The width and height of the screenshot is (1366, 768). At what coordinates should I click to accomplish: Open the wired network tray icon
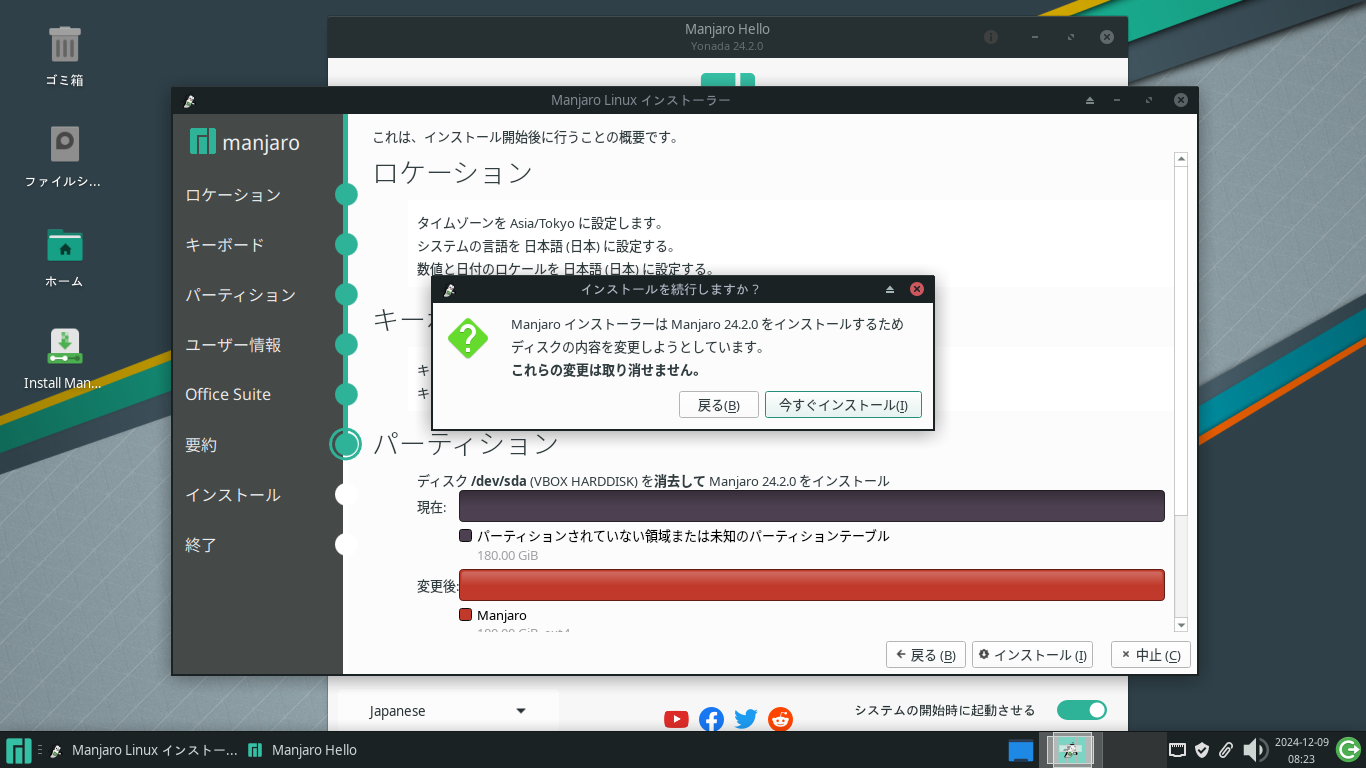(x=1178, y=750)
